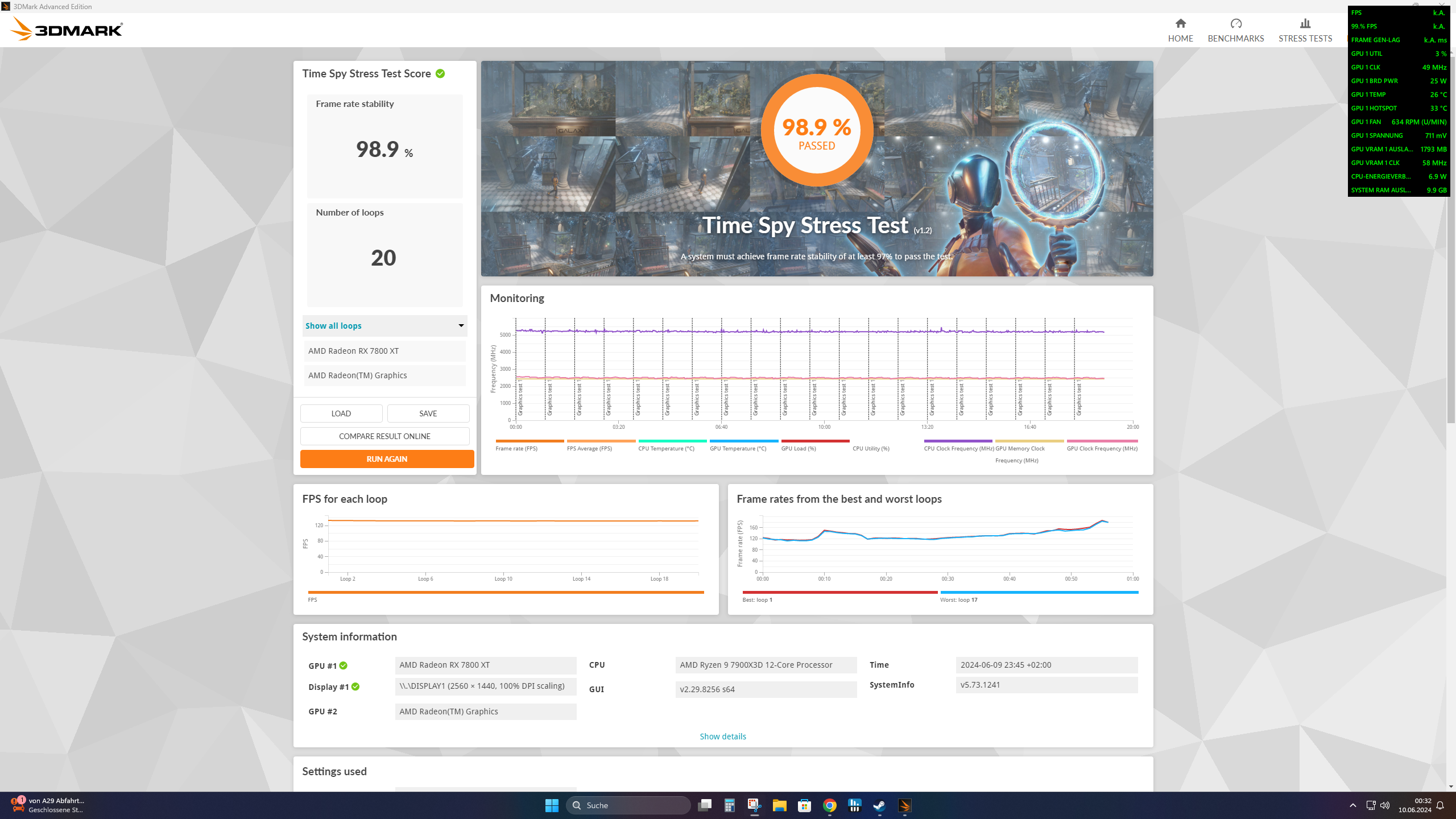Click the Home icon in navigation
Image resolution: width=1456 pixels, height=819 pixels.
pyautogui.click(x=1180, y=23)
